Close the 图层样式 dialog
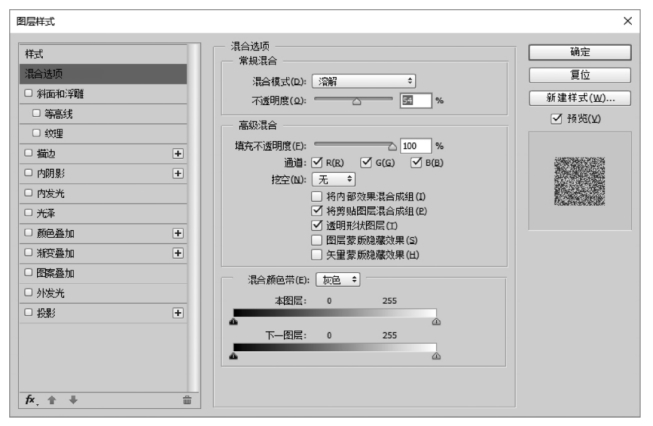Image resolution: width=653 pixels, height=426 pixels. 628,21
